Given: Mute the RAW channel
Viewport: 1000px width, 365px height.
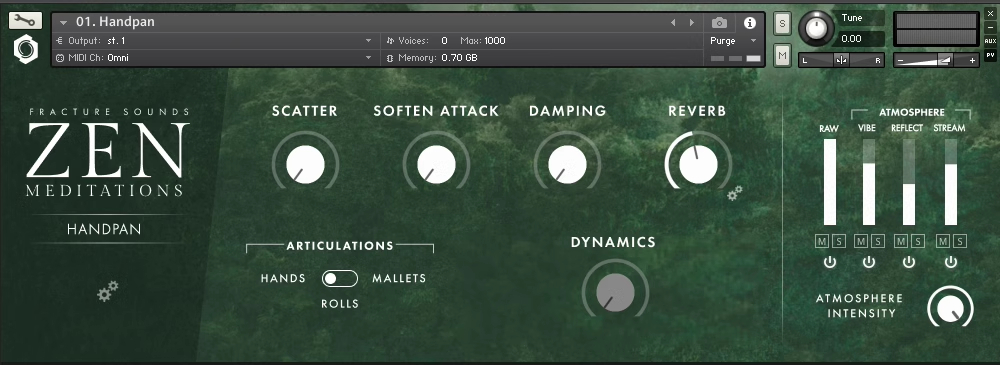Looking at the screenshot, I should 823,241.
